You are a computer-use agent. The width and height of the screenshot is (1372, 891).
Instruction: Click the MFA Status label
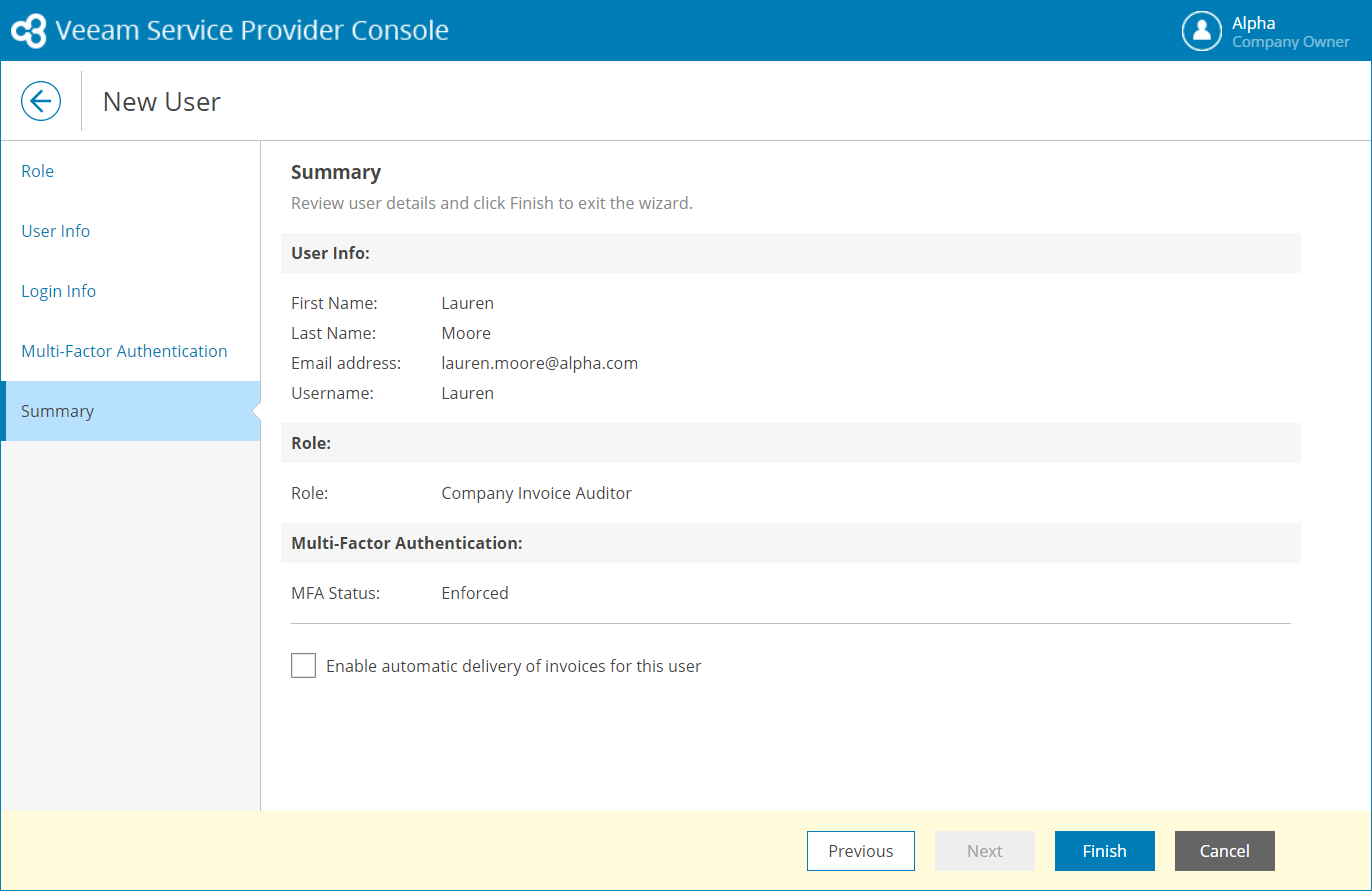(336, 593)
